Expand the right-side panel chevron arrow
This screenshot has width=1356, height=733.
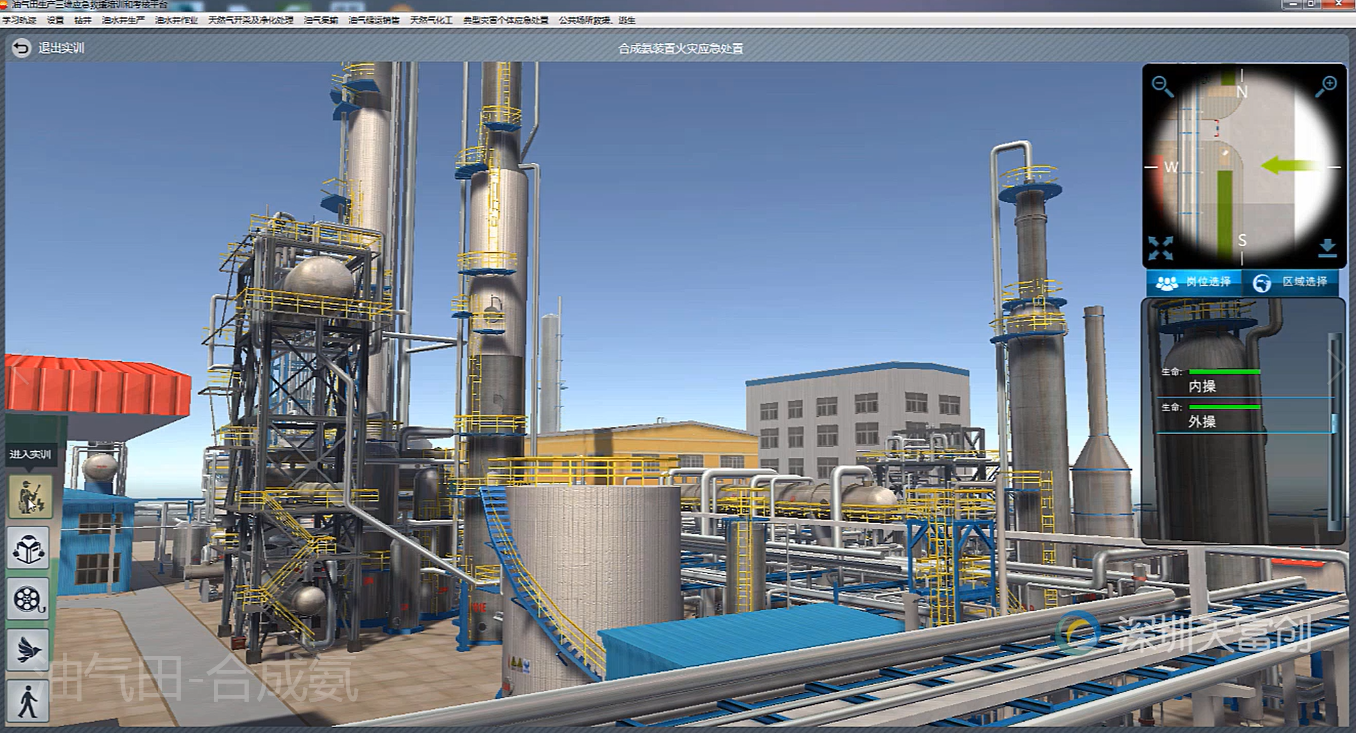pos(1339,368)
